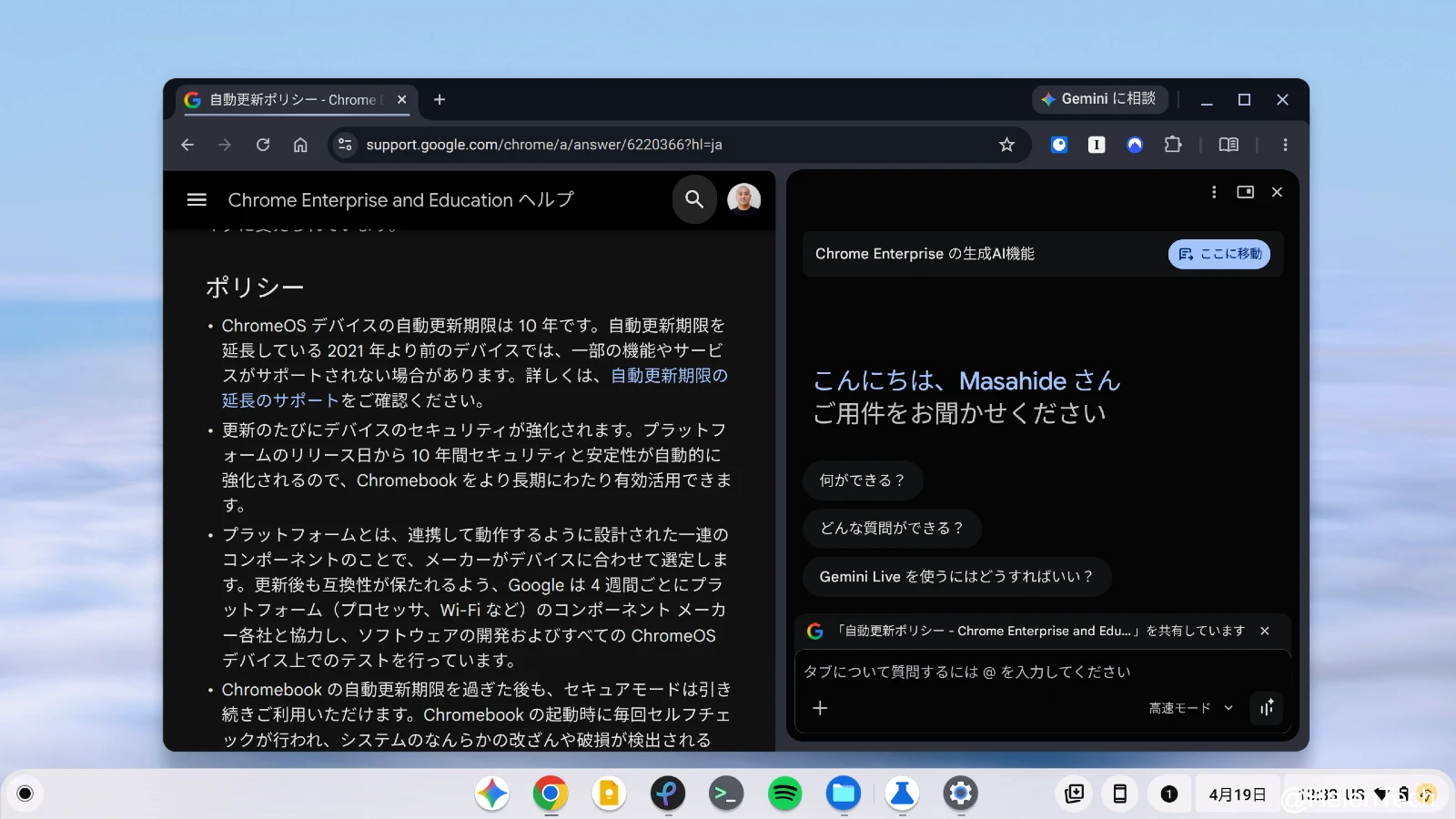Expand the 高速モード model dropdown

1190,708
